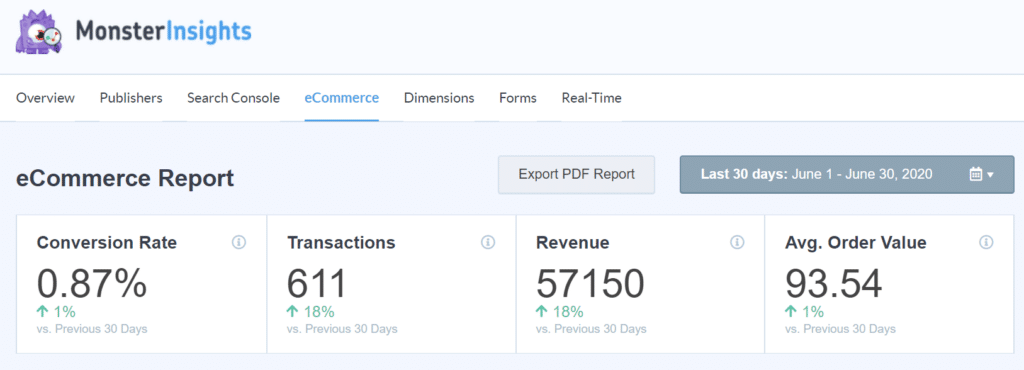The height and width of the screenshot is (370, 1024).
Task: Switch to the Overview tab
Action: 46,98
